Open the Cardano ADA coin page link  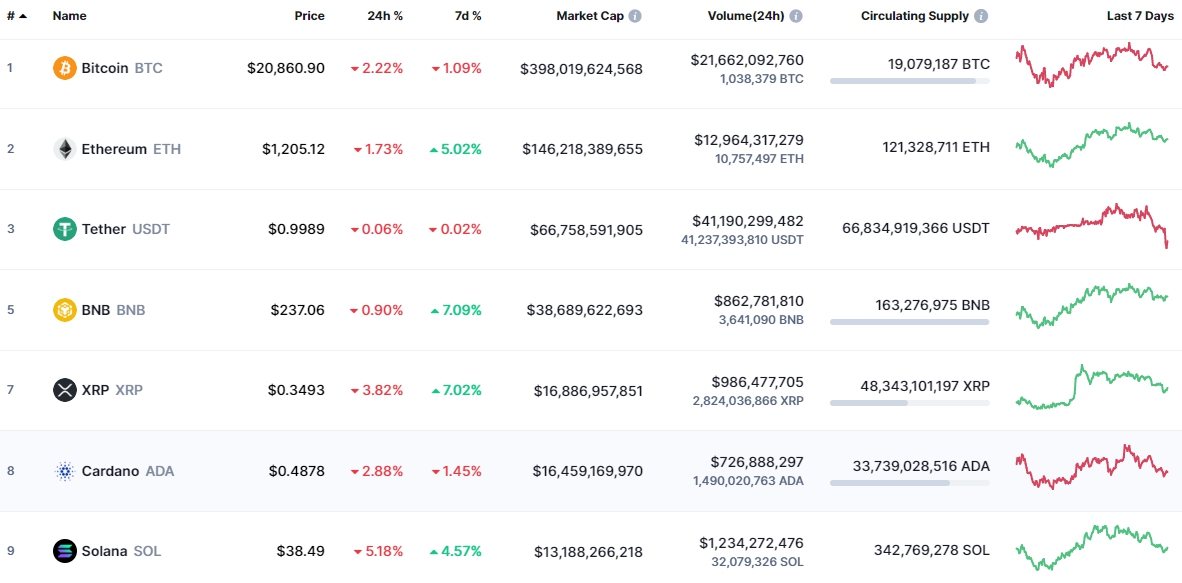click(x=127, y=471)
